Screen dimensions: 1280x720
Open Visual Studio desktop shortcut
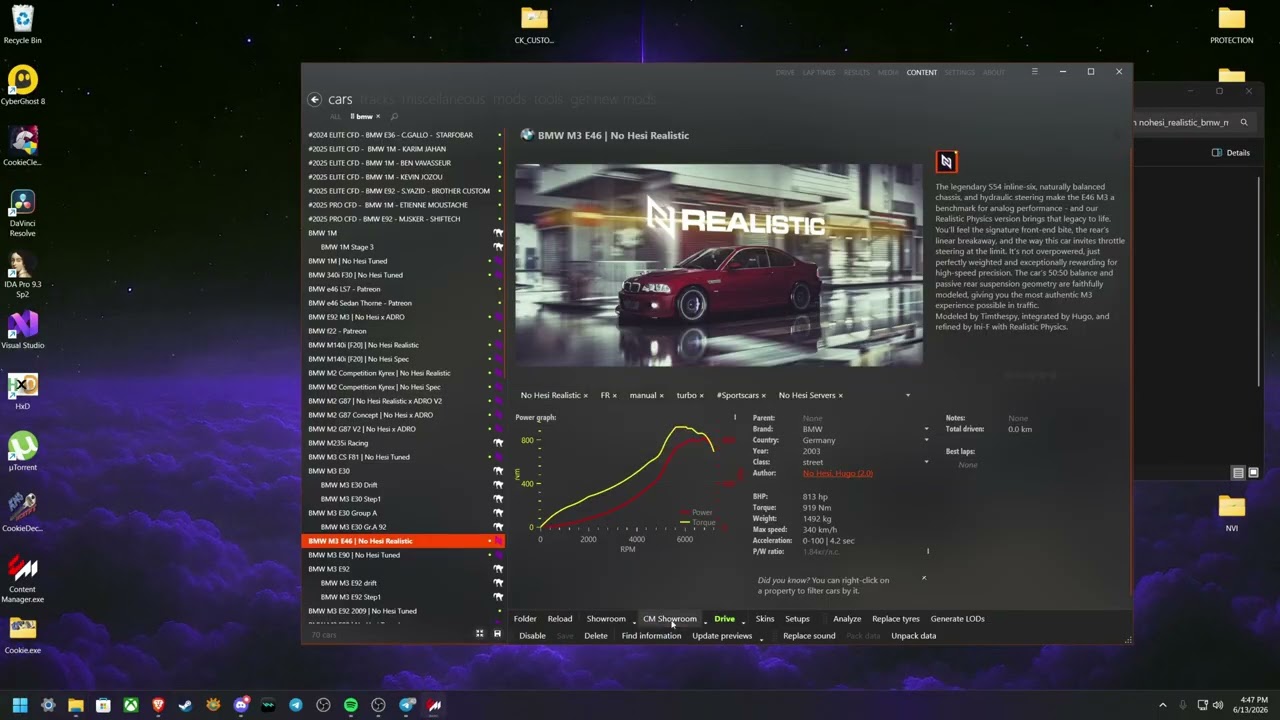(22, 330)
